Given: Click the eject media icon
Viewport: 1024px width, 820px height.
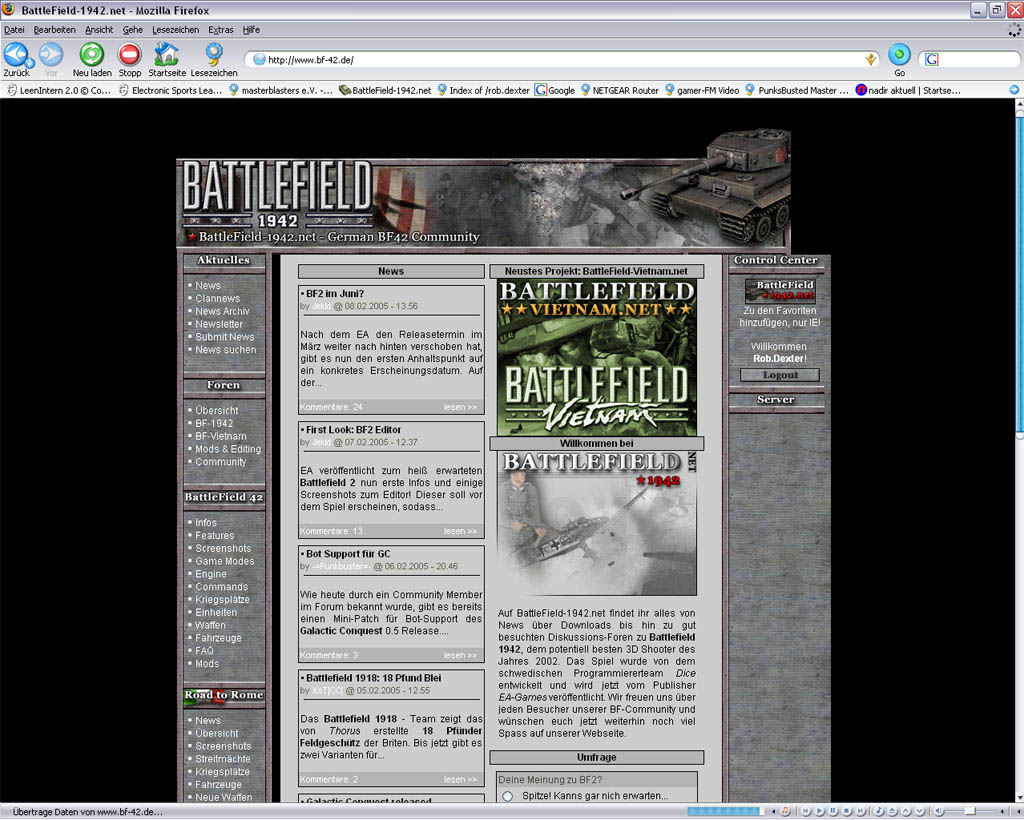Looking at the screenshot, I should 892,811.
